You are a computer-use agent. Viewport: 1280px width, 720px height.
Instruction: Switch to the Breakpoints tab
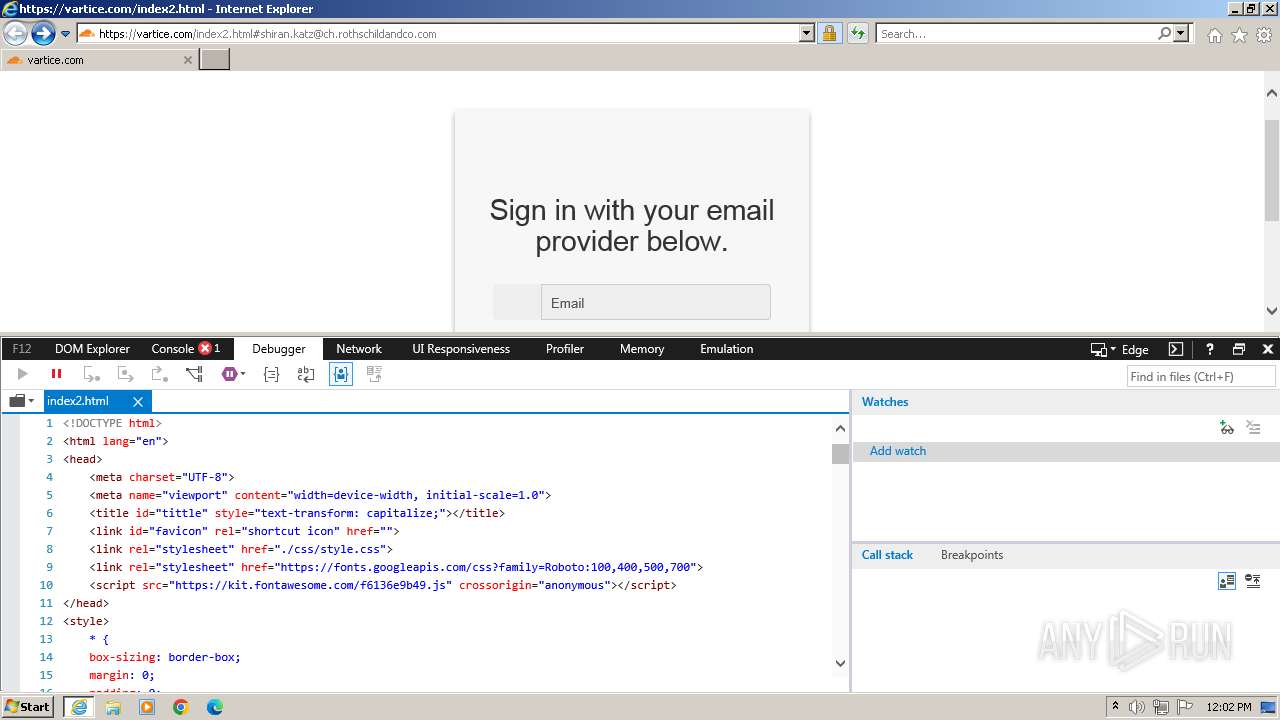[x=972, y=555]
